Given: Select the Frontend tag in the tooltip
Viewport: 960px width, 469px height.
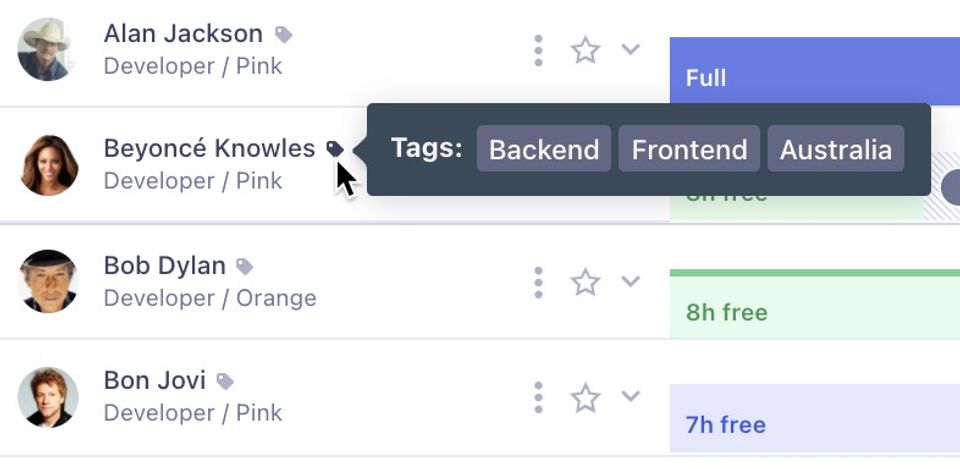Looking at the screenshot, I should point(689,149).
